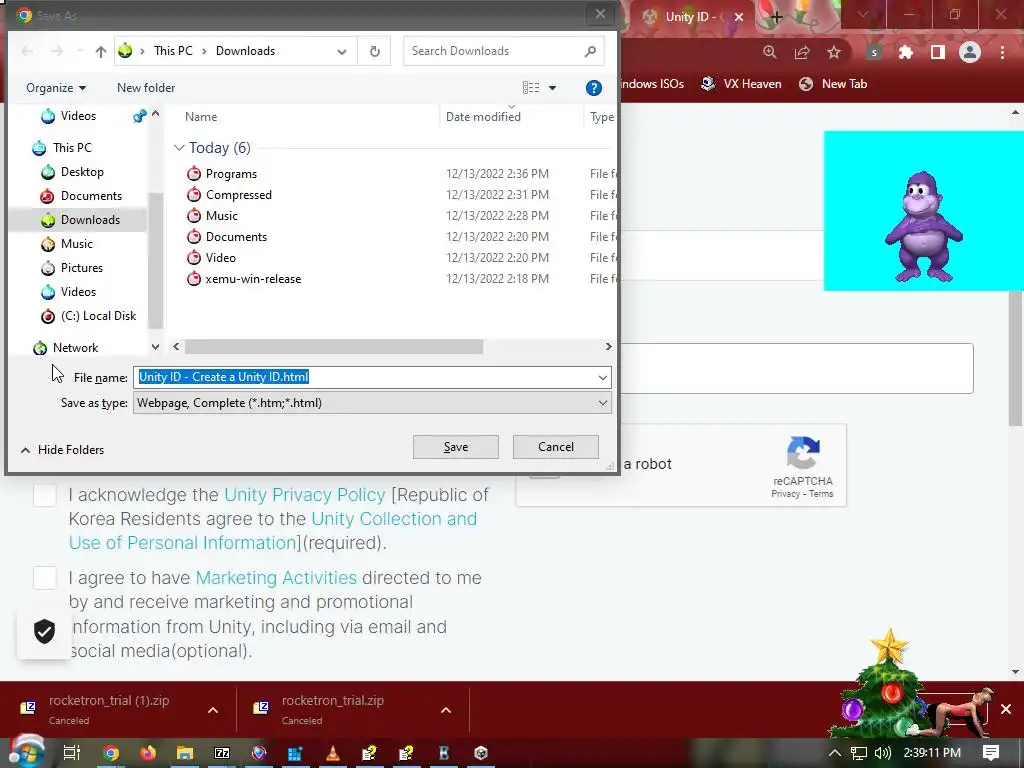The height and width of the screenshot is (768, 1024).
Task: Click the Cancel button
Action: click(x=556, y=447)
